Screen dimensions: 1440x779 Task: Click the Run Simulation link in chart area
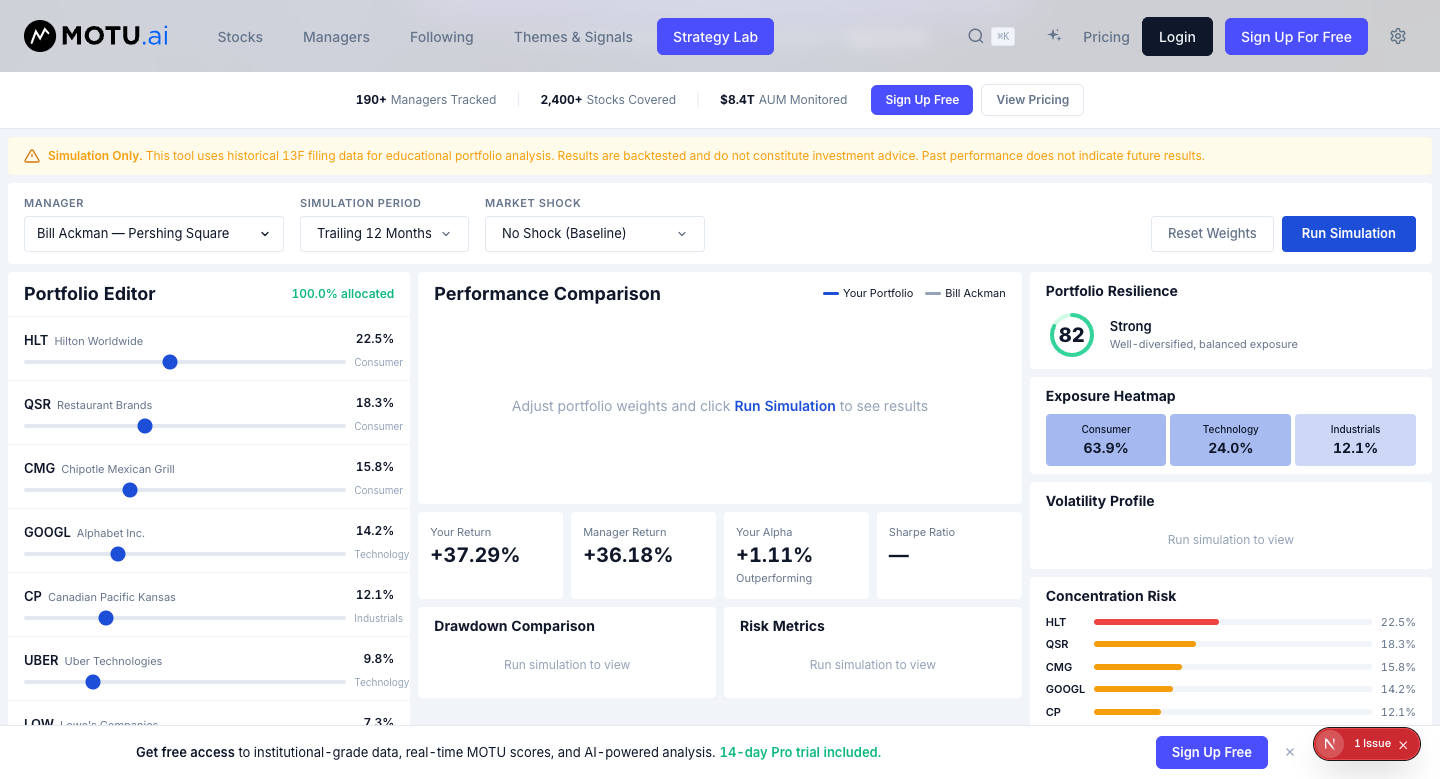785,406
